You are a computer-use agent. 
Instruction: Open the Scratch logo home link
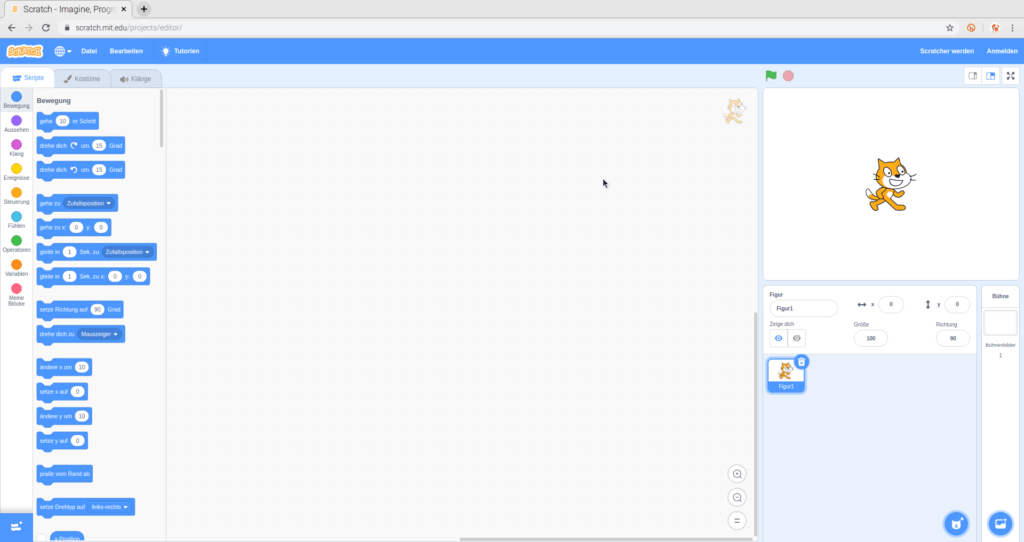(x=25, y=51)
